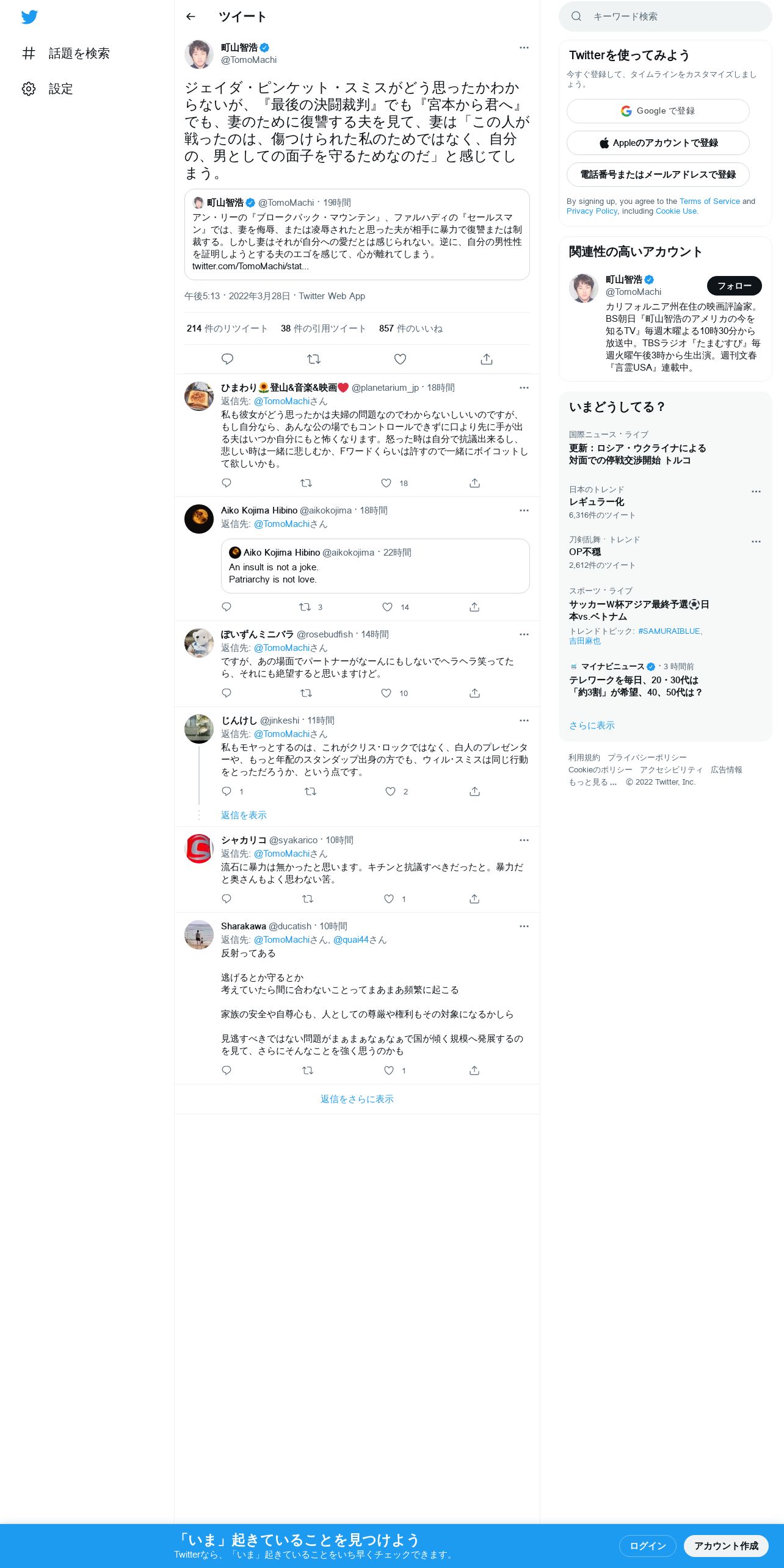
Task: Follow 町山智浩 with the フォロー button
Action: tap(735, 286)
